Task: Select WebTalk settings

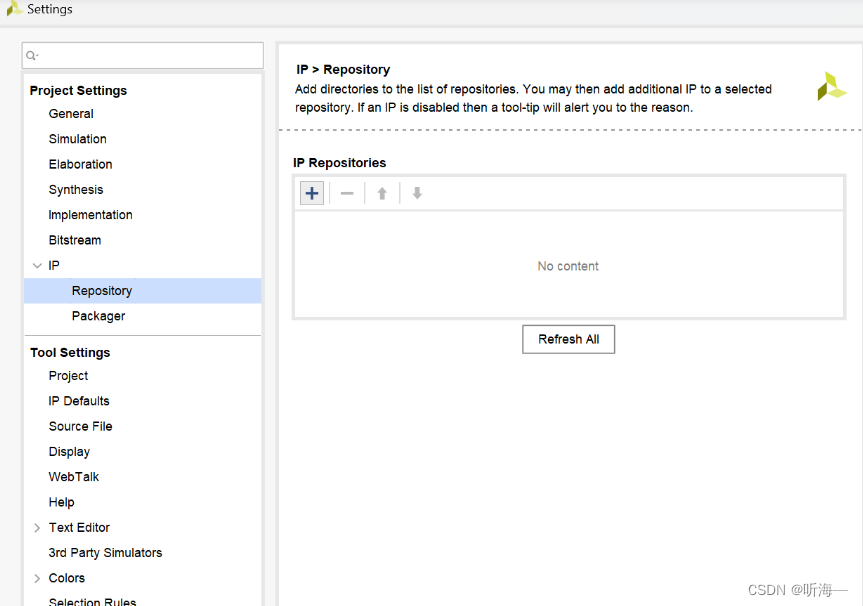Action: 74,477
